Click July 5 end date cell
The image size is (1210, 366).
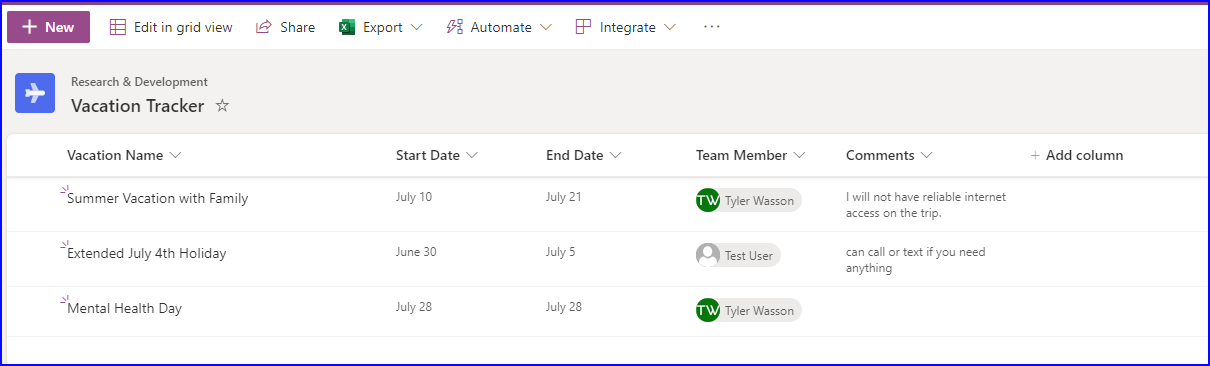click(x=561, y=252)
